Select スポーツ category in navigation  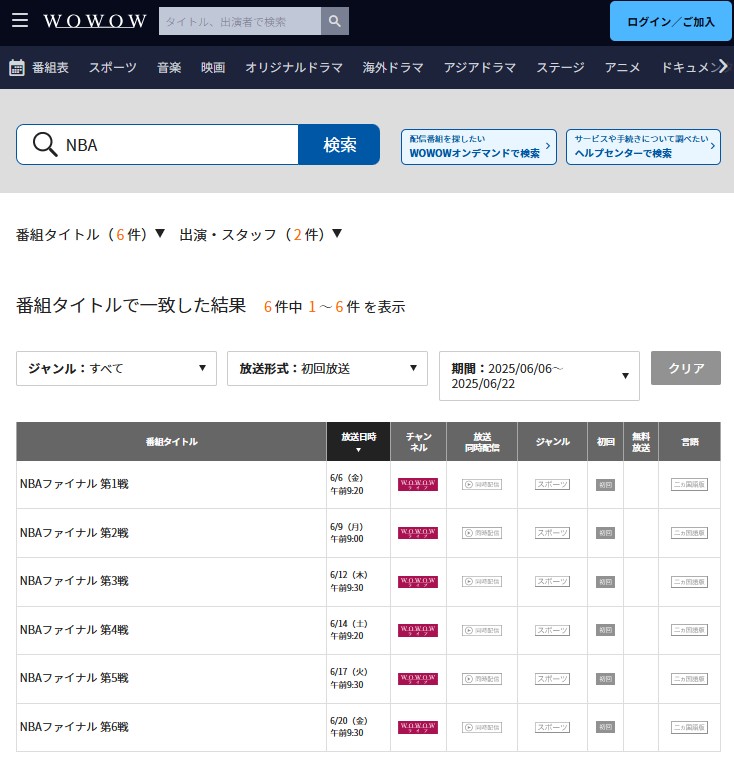113,68
